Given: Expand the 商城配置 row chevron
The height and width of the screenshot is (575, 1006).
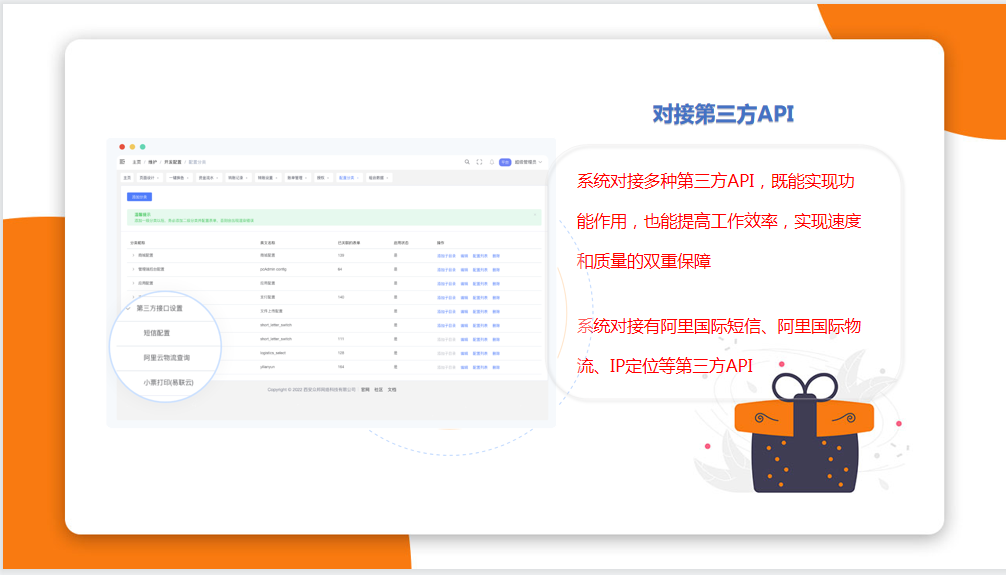Looking at the screenshot, I should (132, 256).
